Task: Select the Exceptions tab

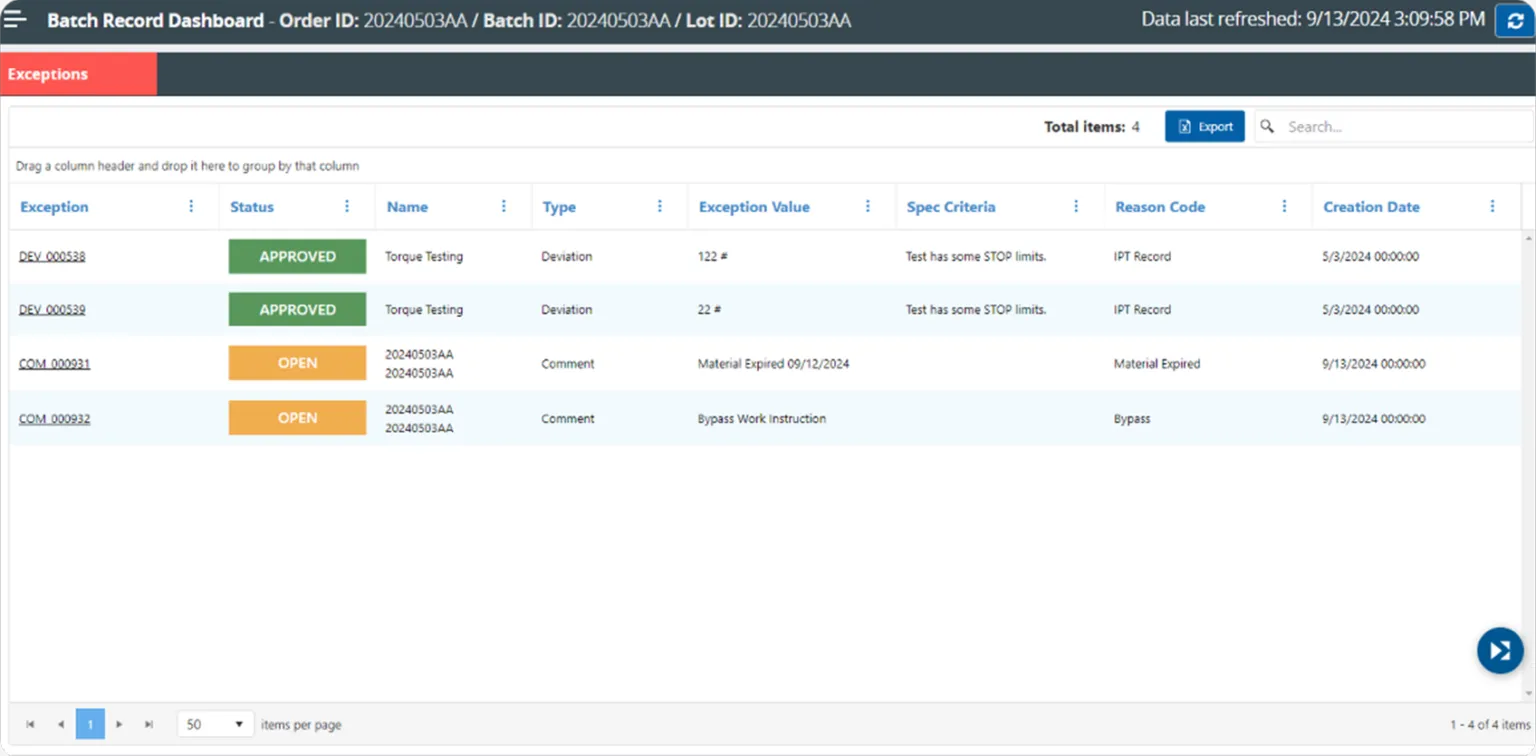Action: 79,74
